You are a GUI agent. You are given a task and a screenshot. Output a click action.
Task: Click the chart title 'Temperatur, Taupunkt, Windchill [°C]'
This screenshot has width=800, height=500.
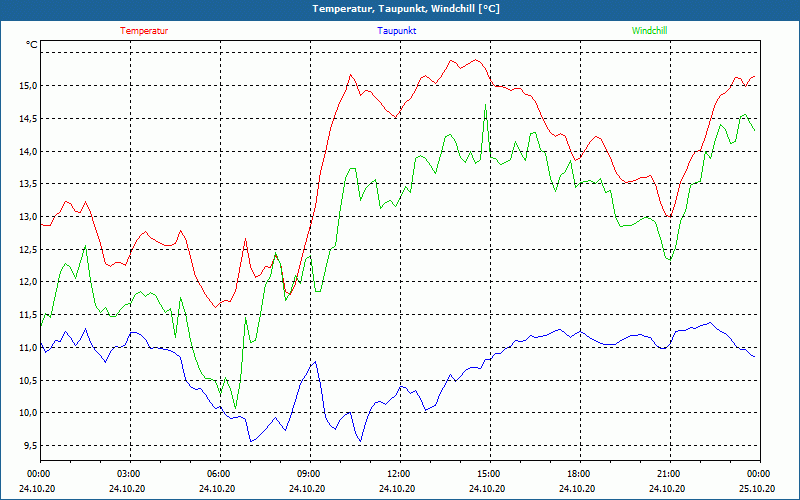[x=406, y=9]
